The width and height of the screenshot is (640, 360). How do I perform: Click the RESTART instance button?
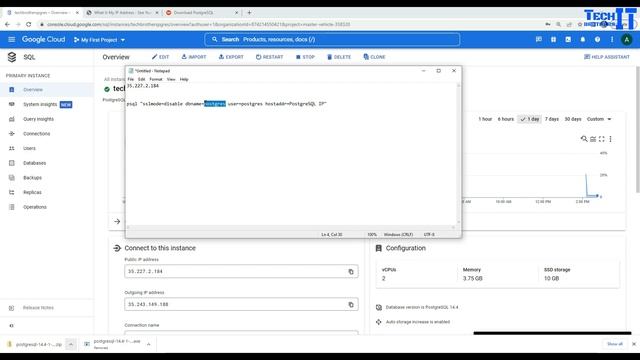point(269,57)
